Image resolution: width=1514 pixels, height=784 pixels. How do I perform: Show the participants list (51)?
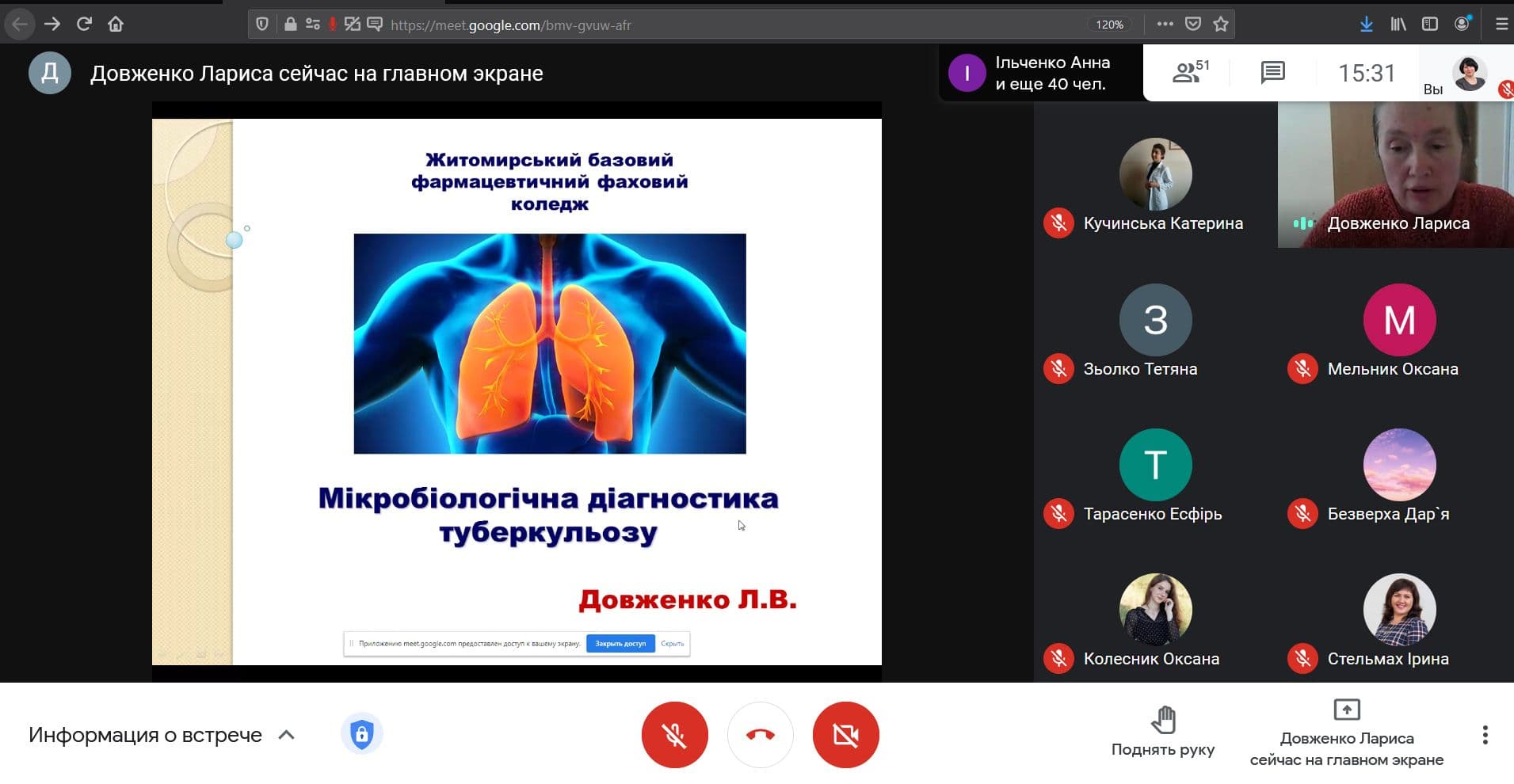click(1190, 72)
